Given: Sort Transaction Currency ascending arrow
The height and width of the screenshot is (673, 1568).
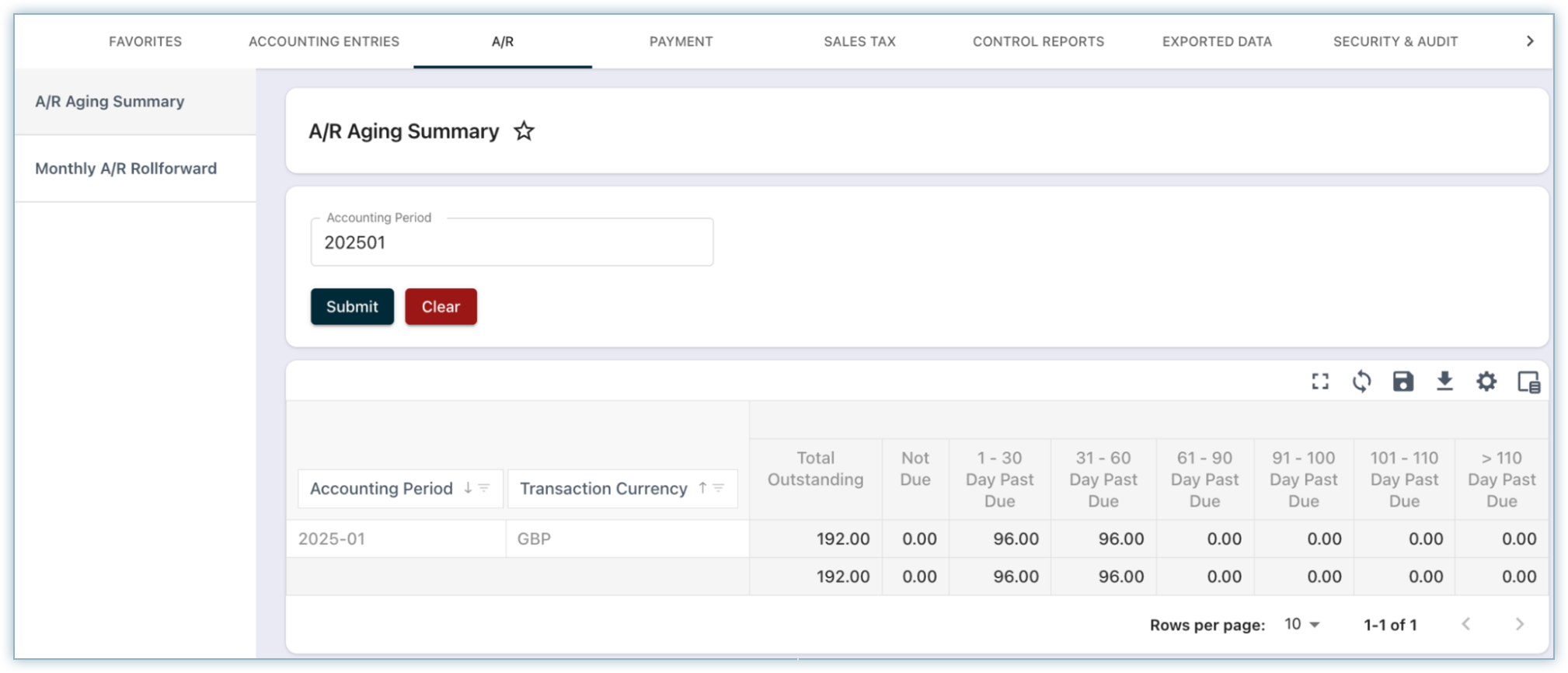Looking at the screenshot, I should (x=702, y=488).
